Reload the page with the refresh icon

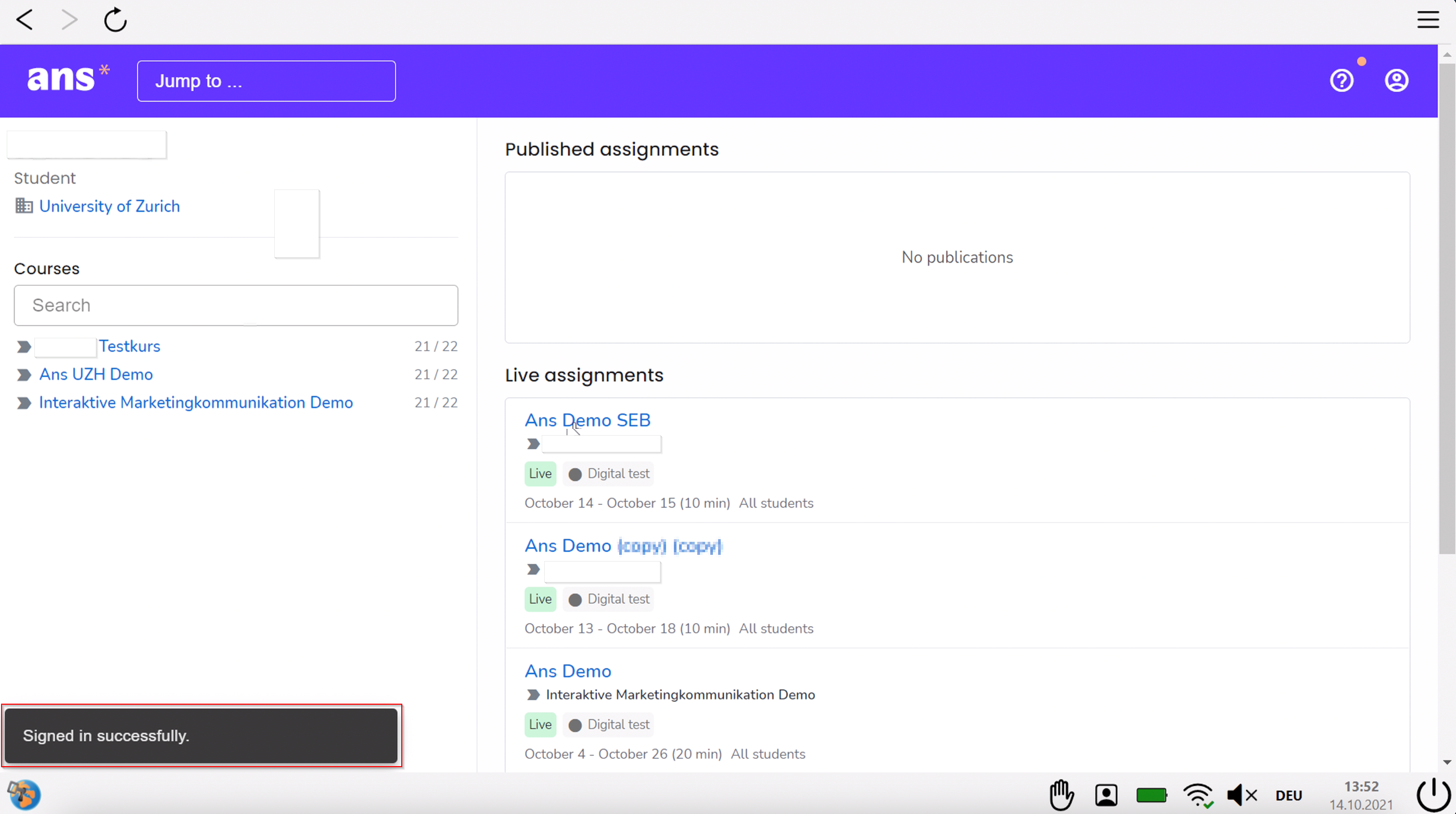[116, 20]
